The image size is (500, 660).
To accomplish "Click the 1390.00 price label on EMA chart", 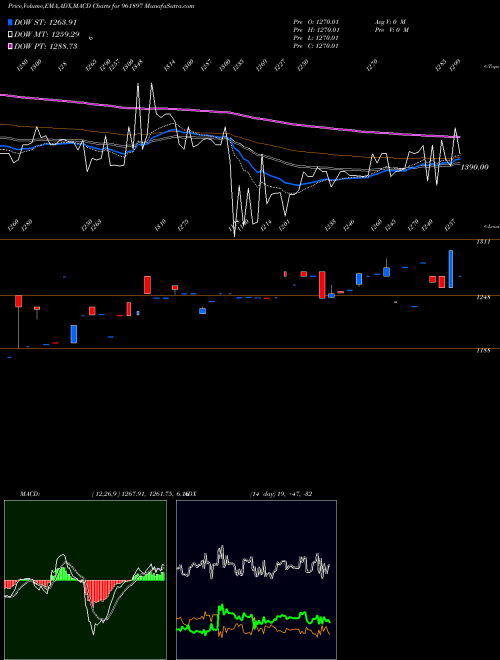I will pyautogui.click(x=474, y=167).
